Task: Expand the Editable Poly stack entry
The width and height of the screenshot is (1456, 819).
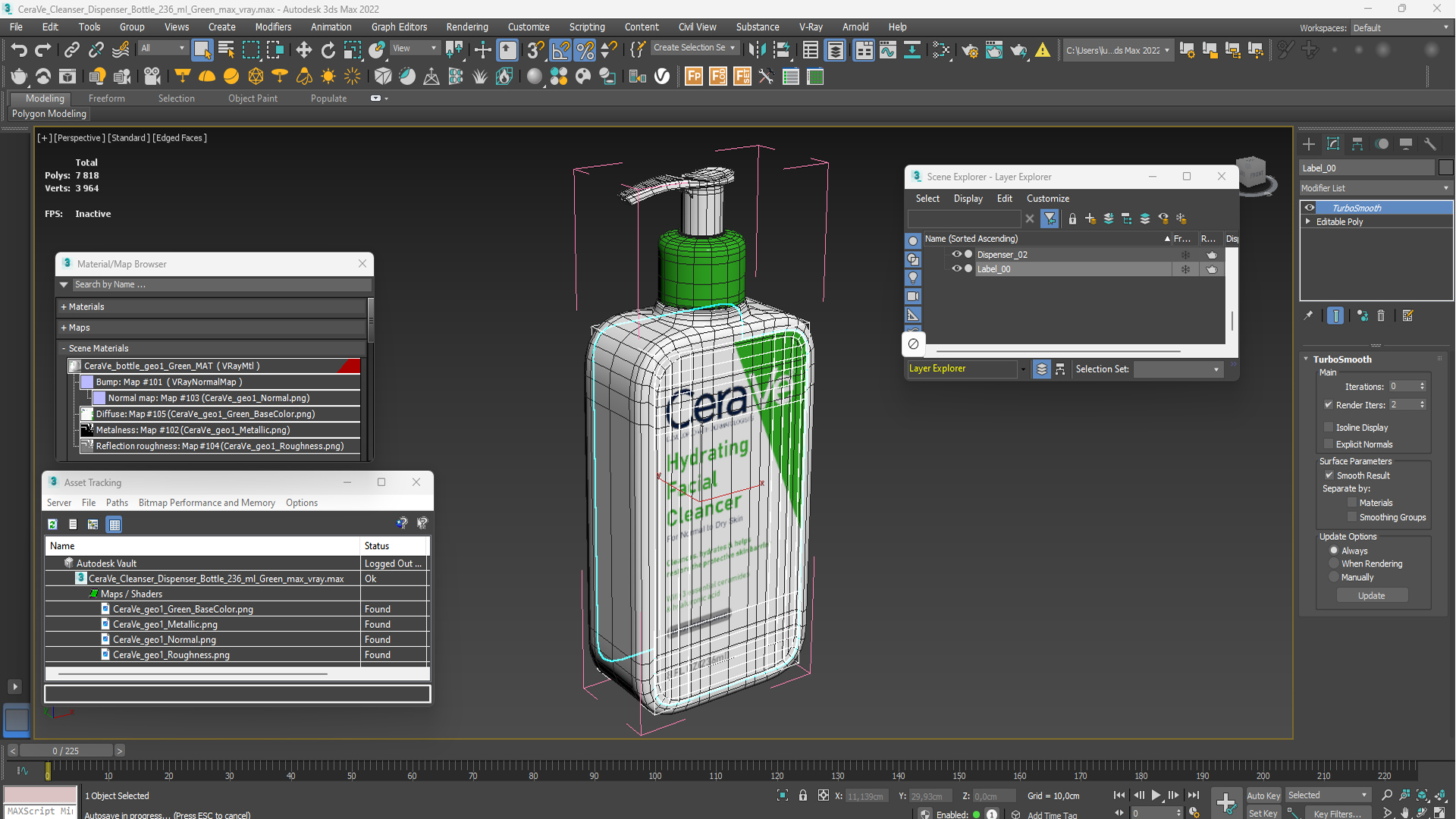Action: pyautogui.click(x=1308, y=221)
